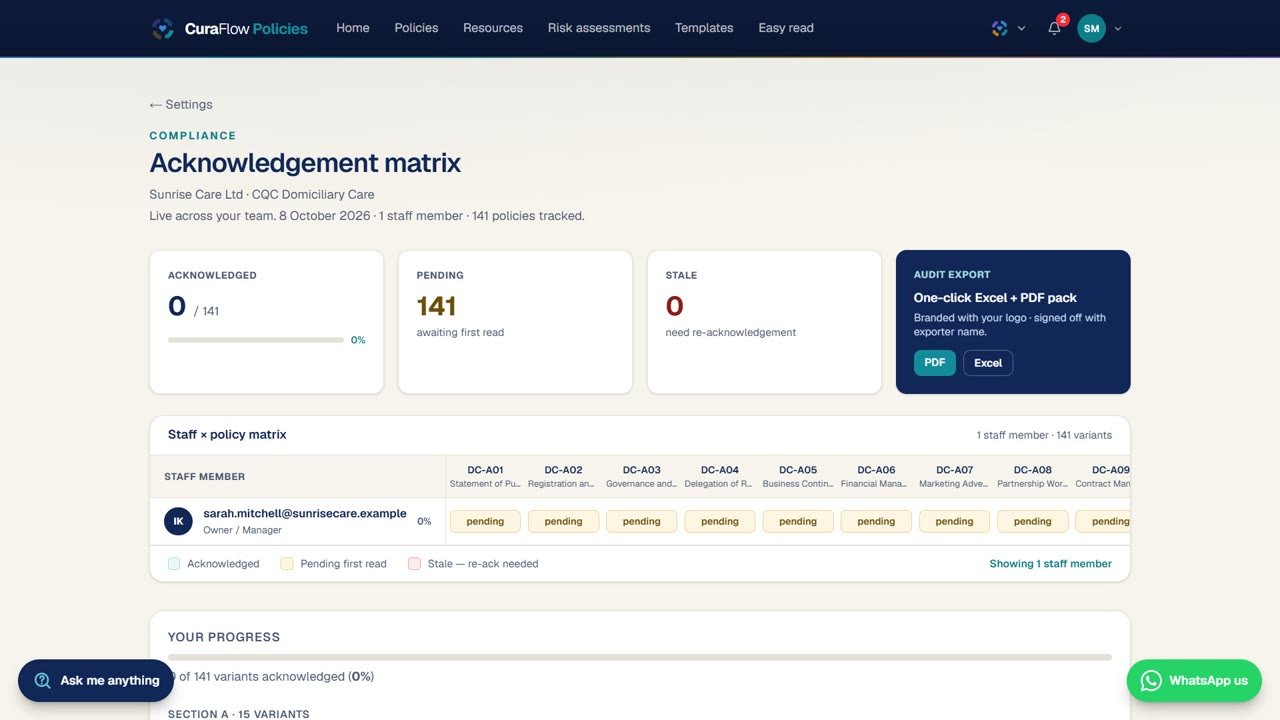The width and height of the screenshot is (1280, 720).
Task: Click the Showing 1 staff member text
Action: click(1051, 564)
